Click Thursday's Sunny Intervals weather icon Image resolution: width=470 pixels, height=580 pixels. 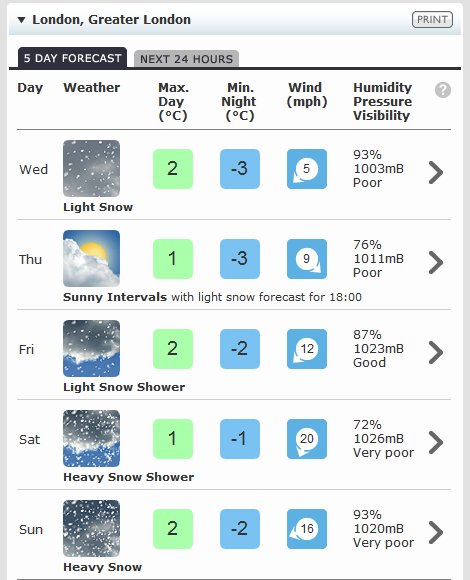91,258
